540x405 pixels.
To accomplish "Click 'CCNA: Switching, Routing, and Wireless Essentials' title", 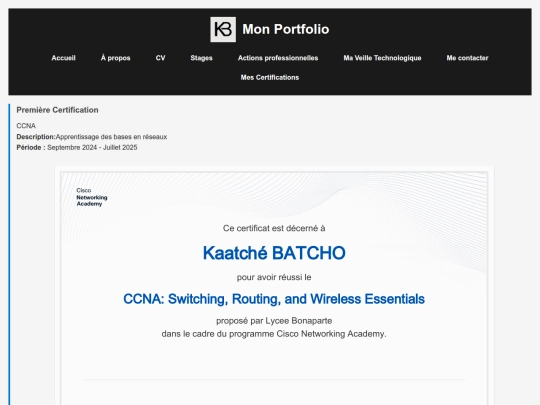I will point(274,299).
